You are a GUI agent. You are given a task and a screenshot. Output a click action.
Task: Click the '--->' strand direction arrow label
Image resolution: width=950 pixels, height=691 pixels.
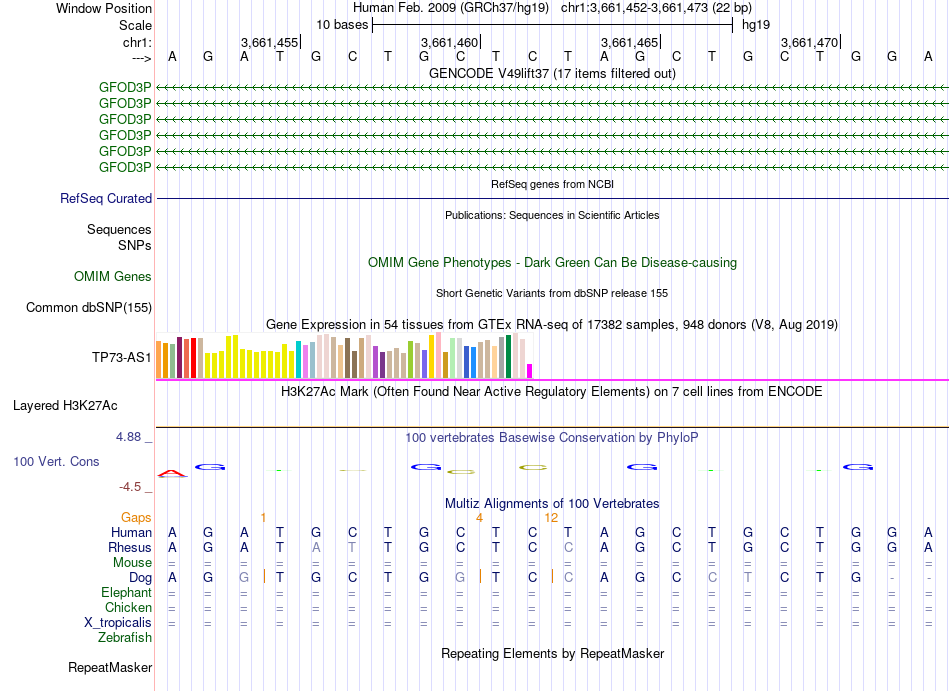[141, 58]
